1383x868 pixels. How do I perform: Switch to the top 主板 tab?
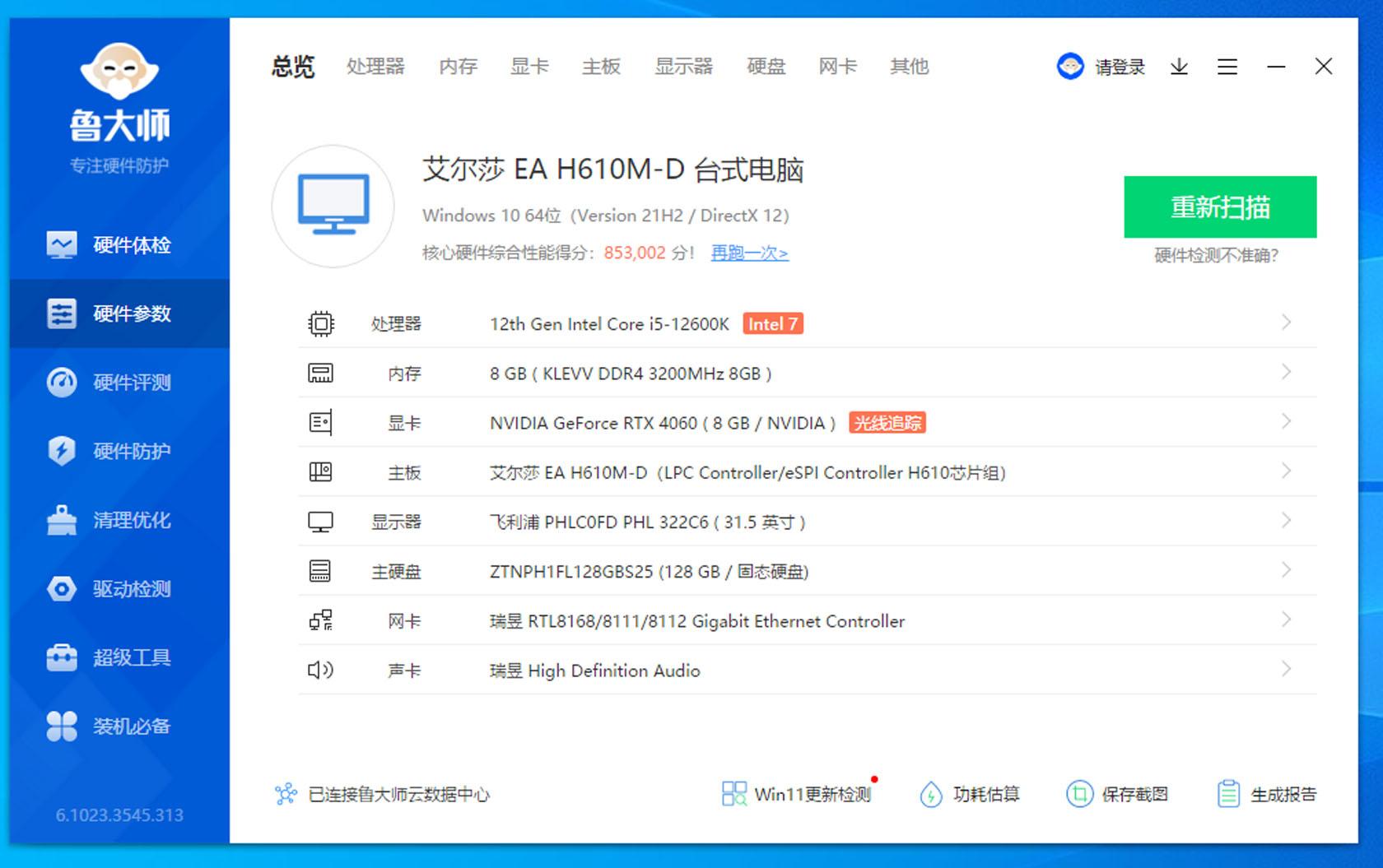(x=601, y=67)
